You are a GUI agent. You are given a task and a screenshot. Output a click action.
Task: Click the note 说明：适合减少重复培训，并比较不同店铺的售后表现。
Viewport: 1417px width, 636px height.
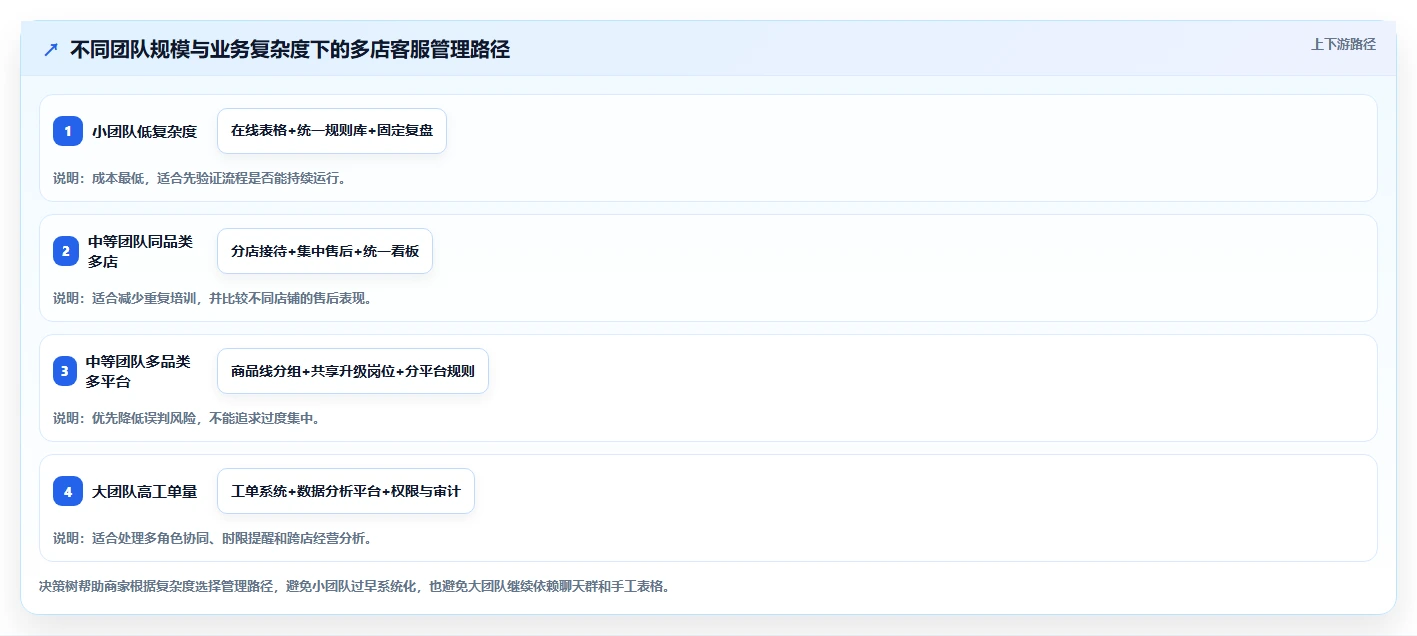click(213, 298)
